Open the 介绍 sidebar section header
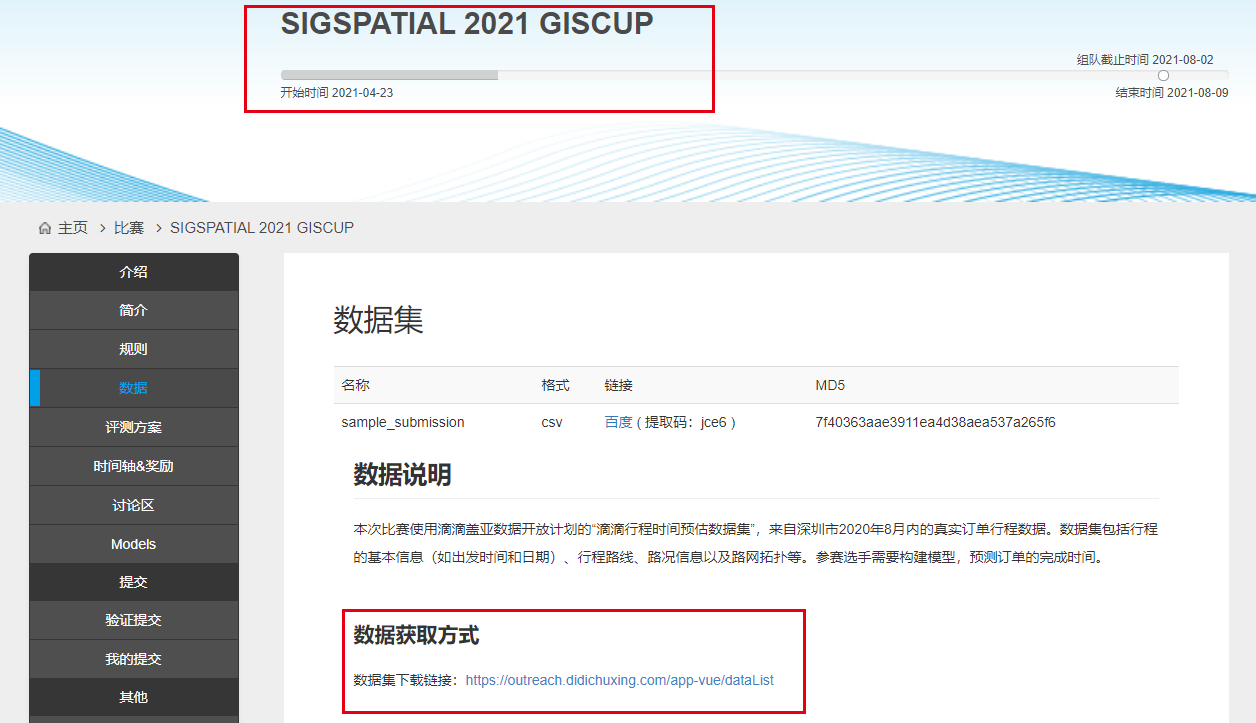The image size is (1256, 723). [x=134, y=272]
